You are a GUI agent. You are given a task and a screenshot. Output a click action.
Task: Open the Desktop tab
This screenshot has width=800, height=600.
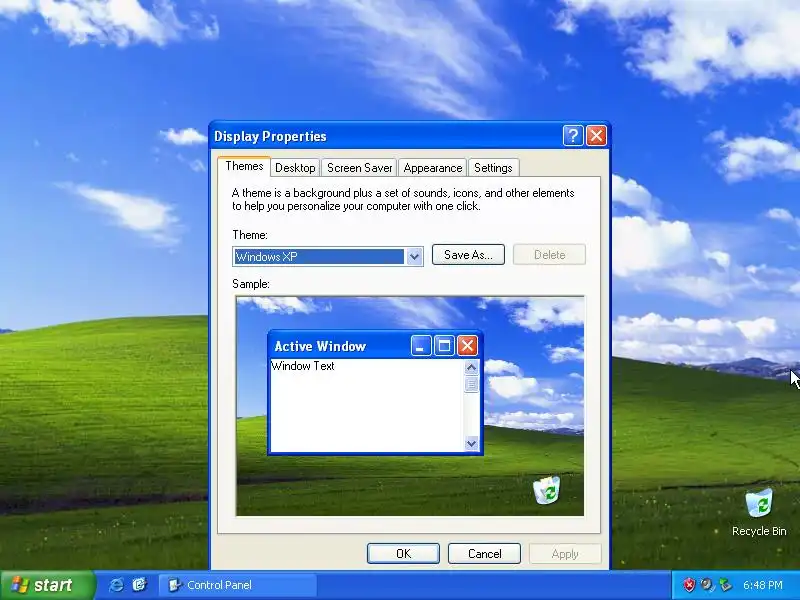pyautogui.click(x=295, y=168)
